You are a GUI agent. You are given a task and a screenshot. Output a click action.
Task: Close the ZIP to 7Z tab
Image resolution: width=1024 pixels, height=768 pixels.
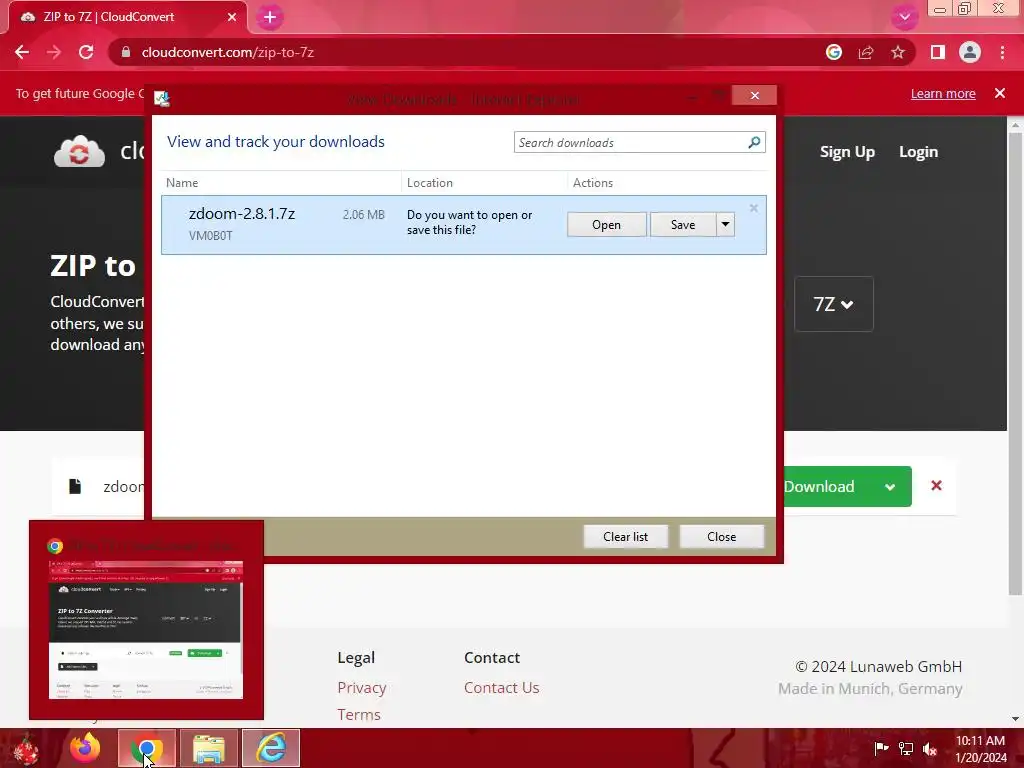click(x=232, y=17)
